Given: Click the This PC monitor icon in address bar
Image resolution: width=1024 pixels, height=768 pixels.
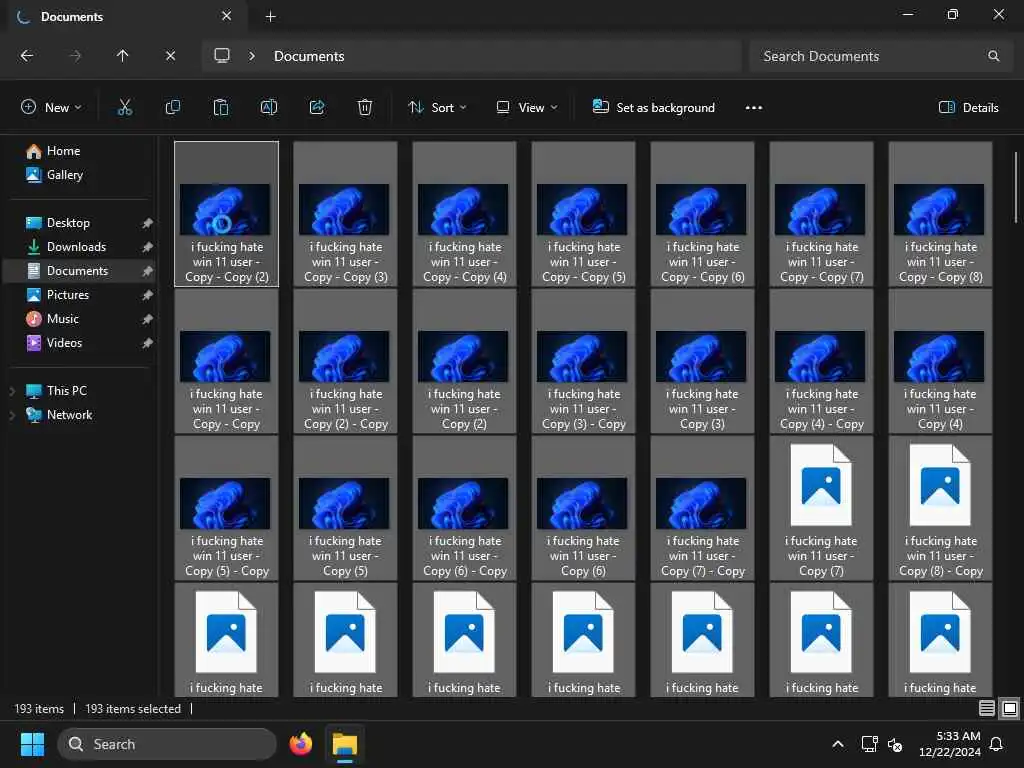Looking at the screenshot, I should 222,56.
